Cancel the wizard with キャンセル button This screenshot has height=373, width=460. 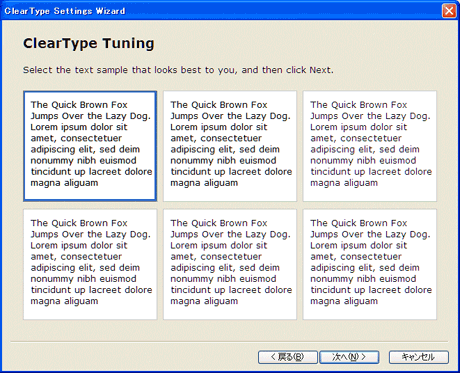[x=419, y=357]
